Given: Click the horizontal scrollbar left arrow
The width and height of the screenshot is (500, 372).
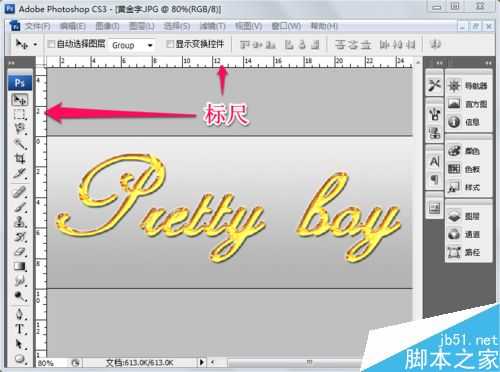Looking at the screenshot, I should (x=212, y=362).
